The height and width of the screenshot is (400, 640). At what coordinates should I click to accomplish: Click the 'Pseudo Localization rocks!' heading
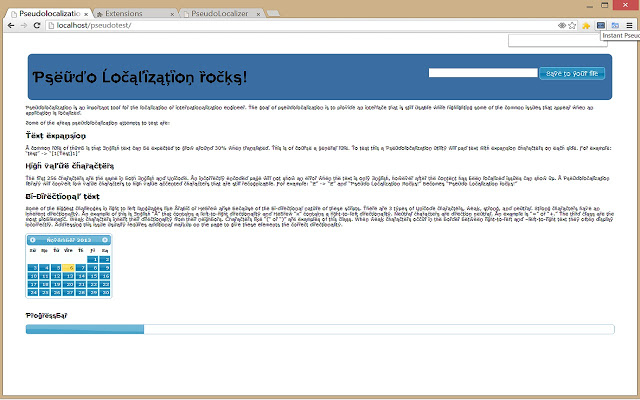(x=140, y=77)
